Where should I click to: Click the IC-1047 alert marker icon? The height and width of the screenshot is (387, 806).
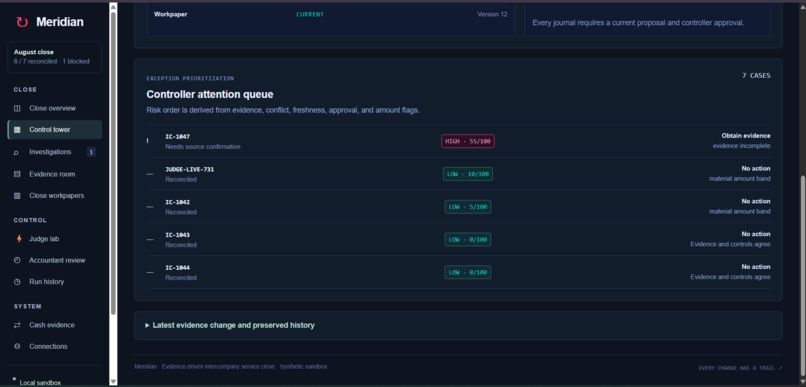(148, 141)
